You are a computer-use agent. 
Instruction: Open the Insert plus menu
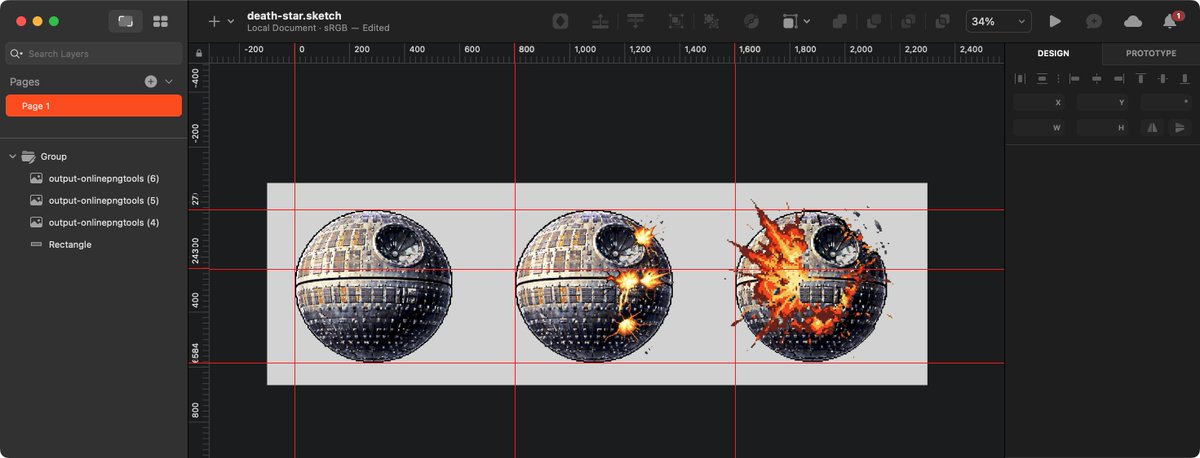pos(214,21)
